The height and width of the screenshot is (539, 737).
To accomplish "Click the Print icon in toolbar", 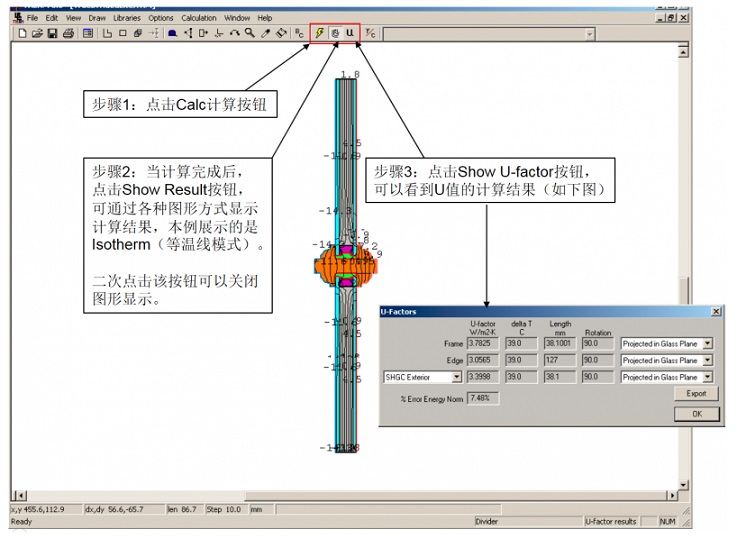I will click(68, 33).
